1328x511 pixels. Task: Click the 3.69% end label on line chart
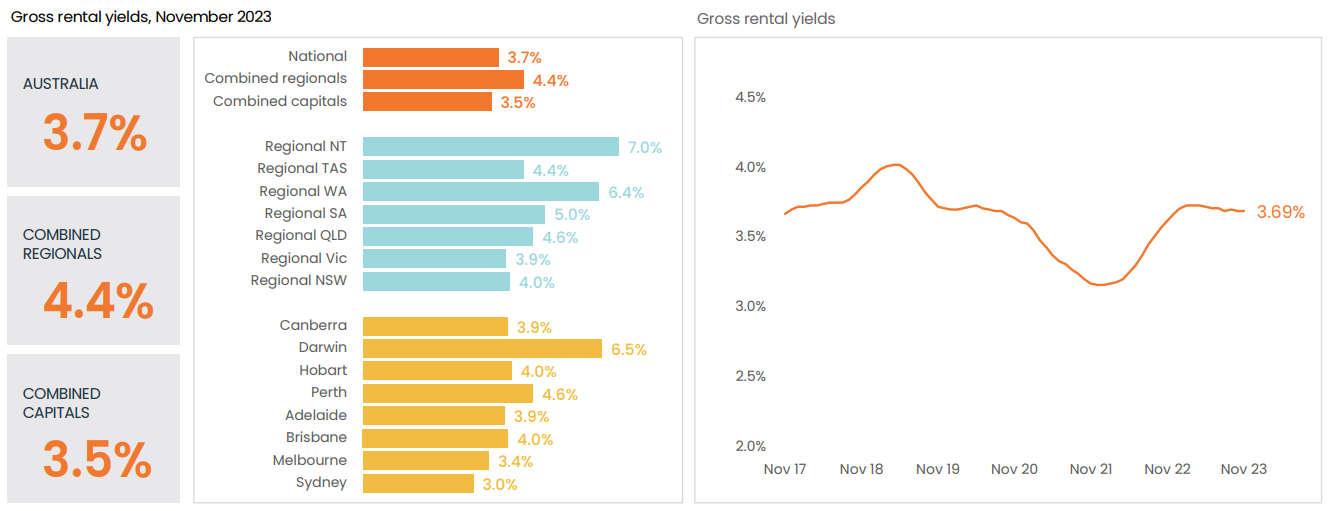click(x=1281, y=212)
